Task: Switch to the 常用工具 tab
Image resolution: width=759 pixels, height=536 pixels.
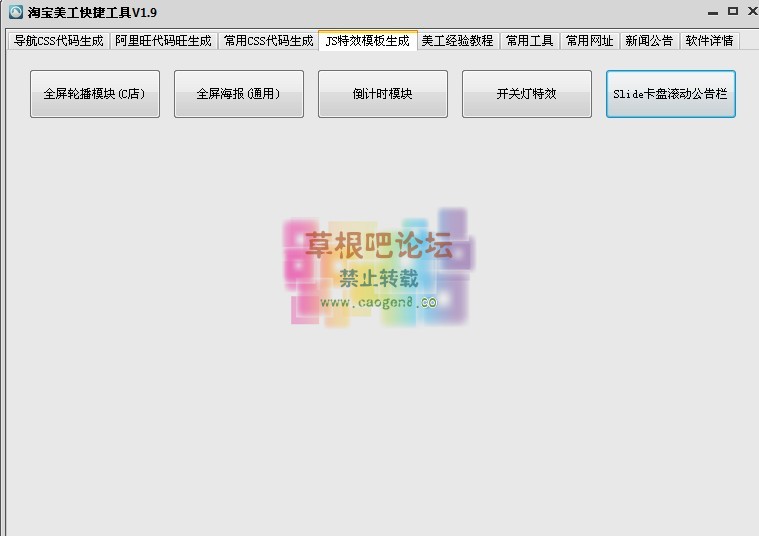Action: coord(529,41)
